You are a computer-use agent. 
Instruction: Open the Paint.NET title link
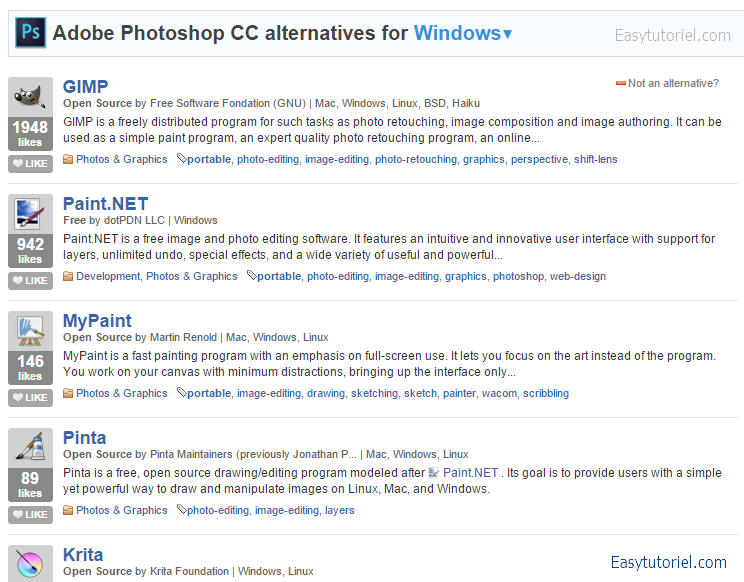click(106, 204)
